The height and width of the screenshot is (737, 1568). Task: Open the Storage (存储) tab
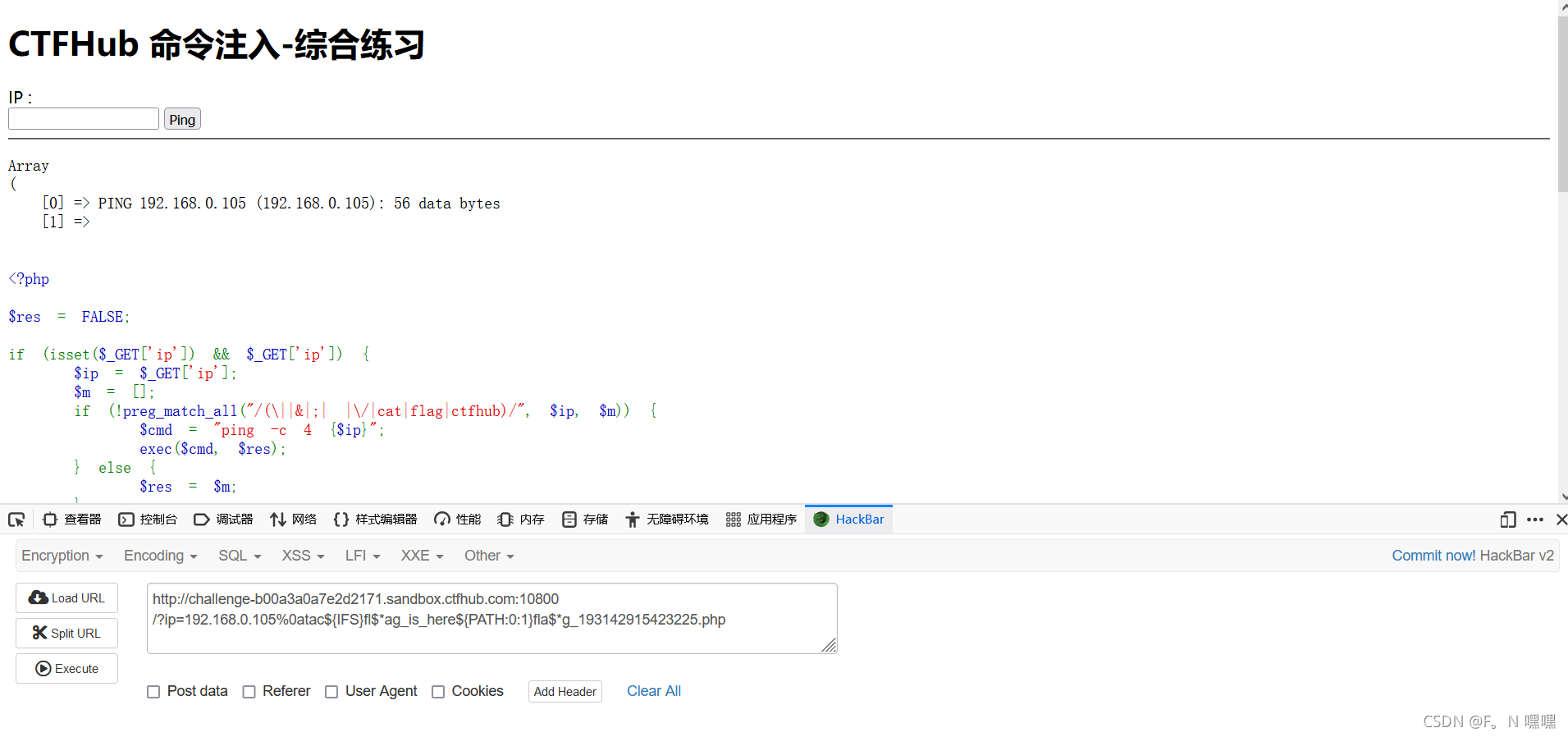[585, 520]
